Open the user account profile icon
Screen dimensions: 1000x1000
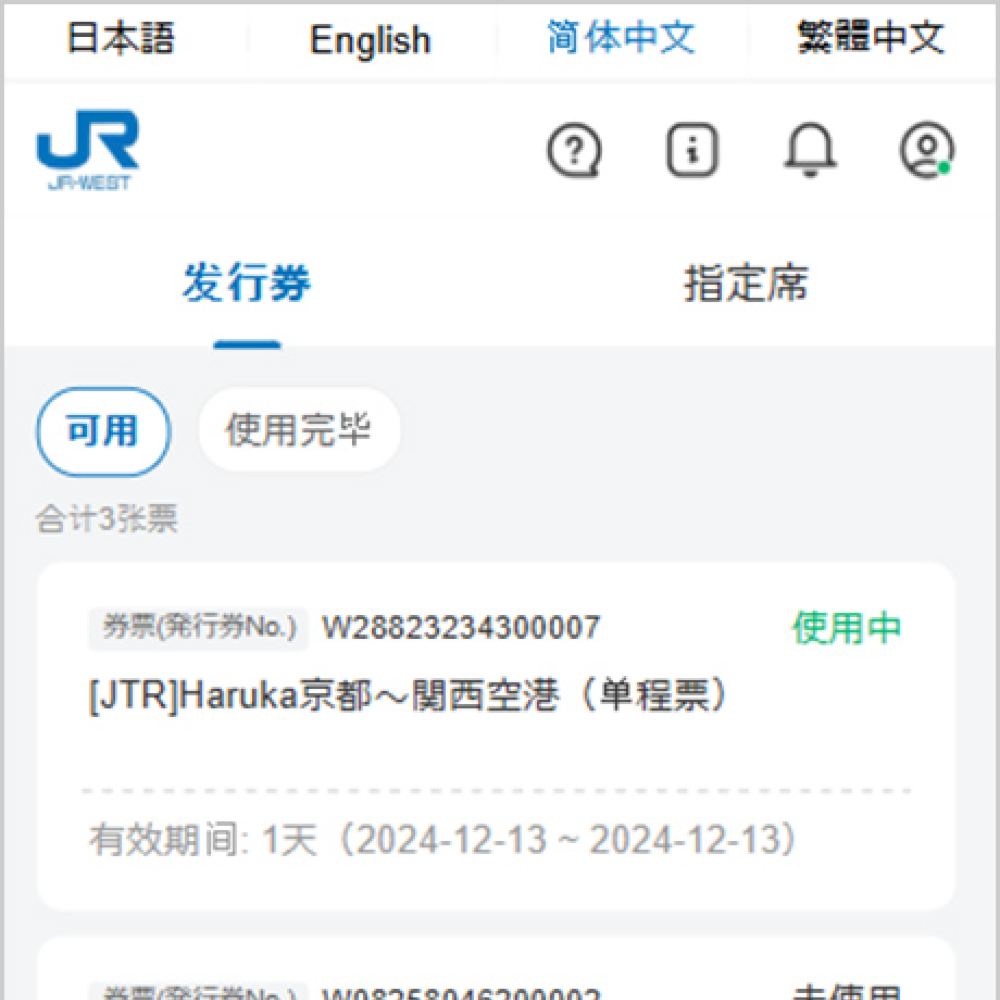tap(926, 151)
